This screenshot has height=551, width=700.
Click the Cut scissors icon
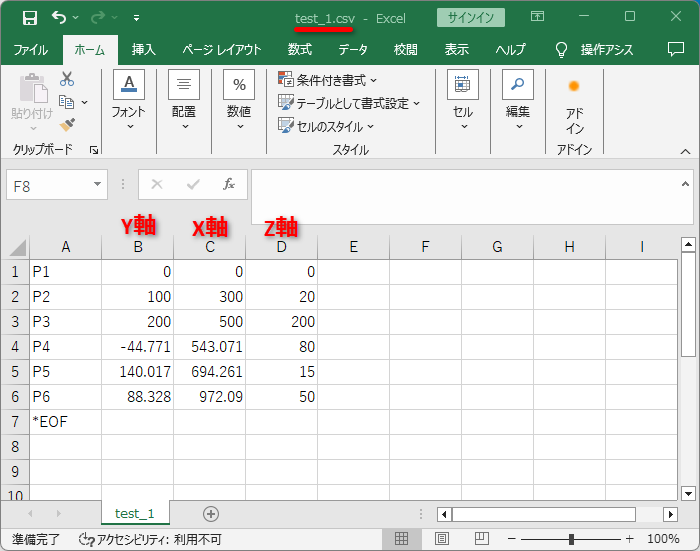67,80
